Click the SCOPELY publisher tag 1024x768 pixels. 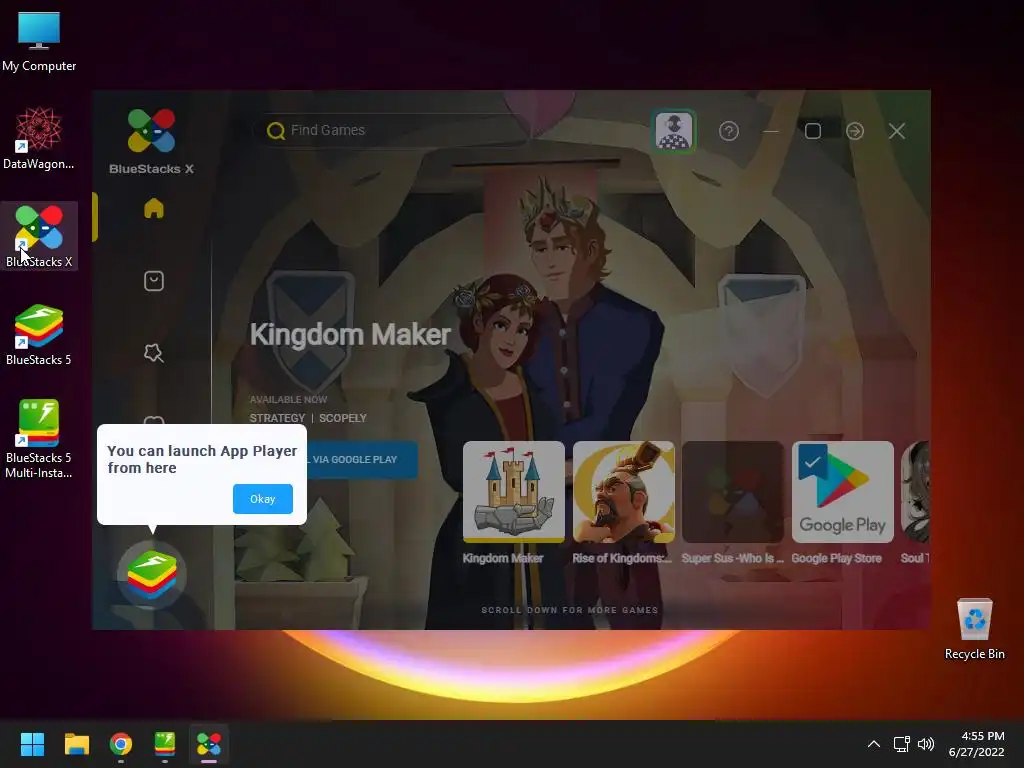343,418
